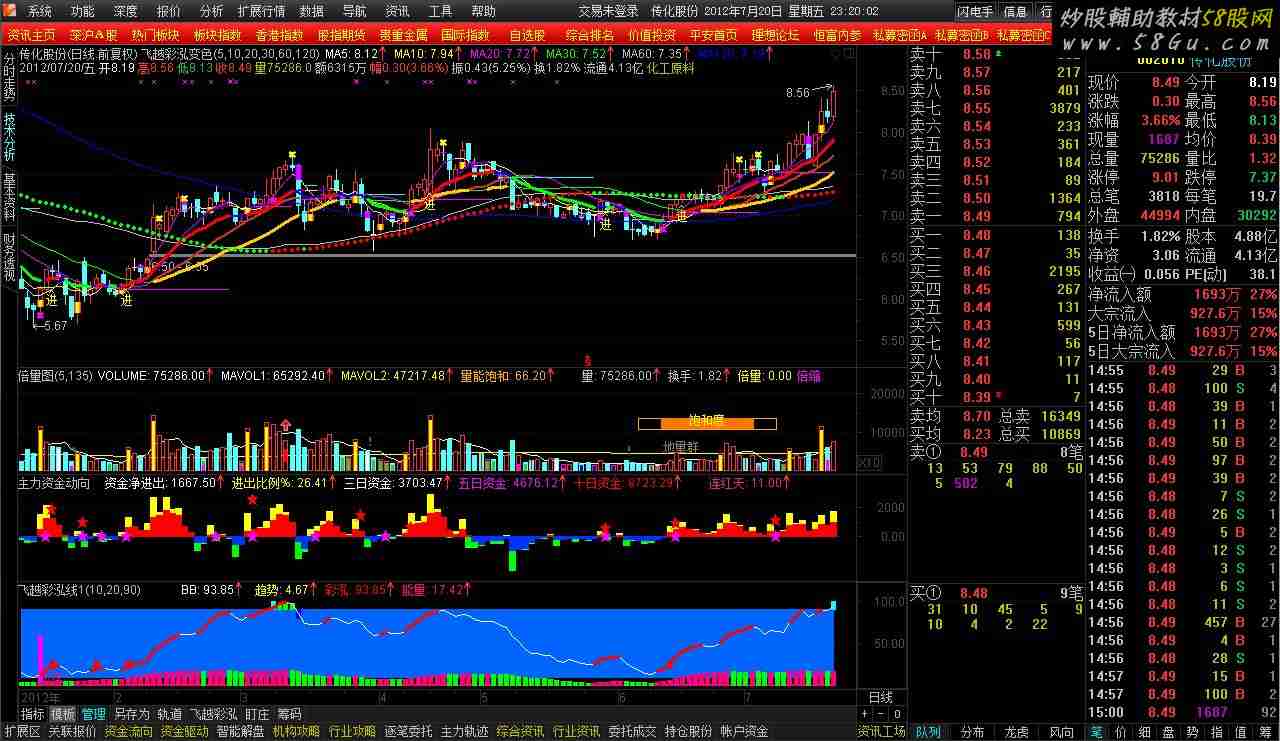
Task: Open 主力轨迹 in the bottom bar
Action: [464, 732]
